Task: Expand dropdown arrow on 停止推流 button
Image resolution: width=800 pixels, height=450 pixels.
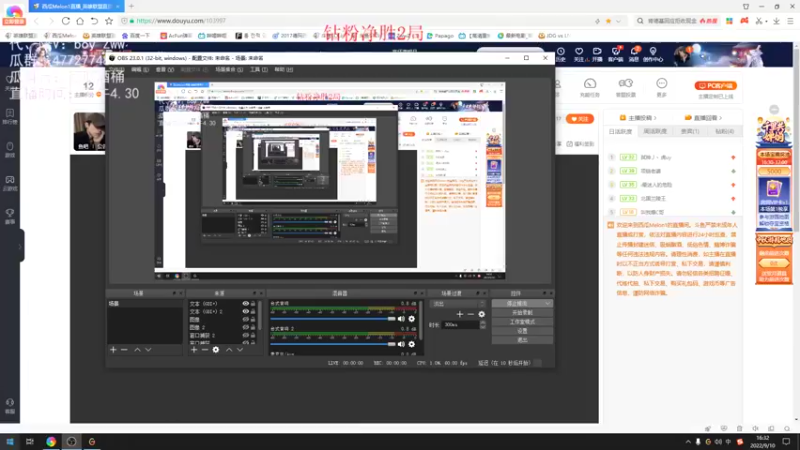Action: click(547, 304)
